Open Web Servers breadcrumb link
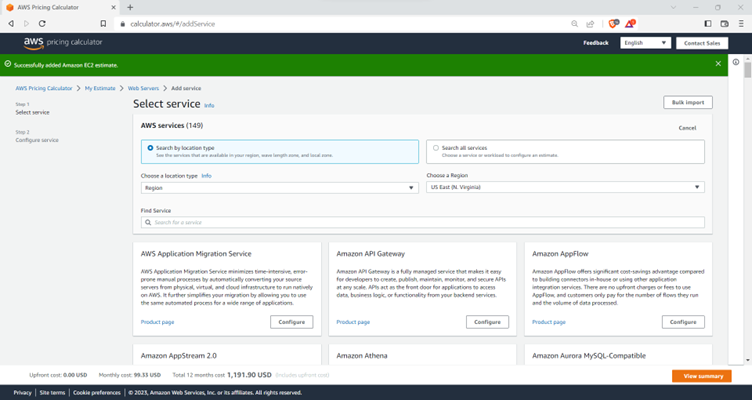The width and height of the screenshot is (752, 400). pyautogui.click(x=143, y=88)
